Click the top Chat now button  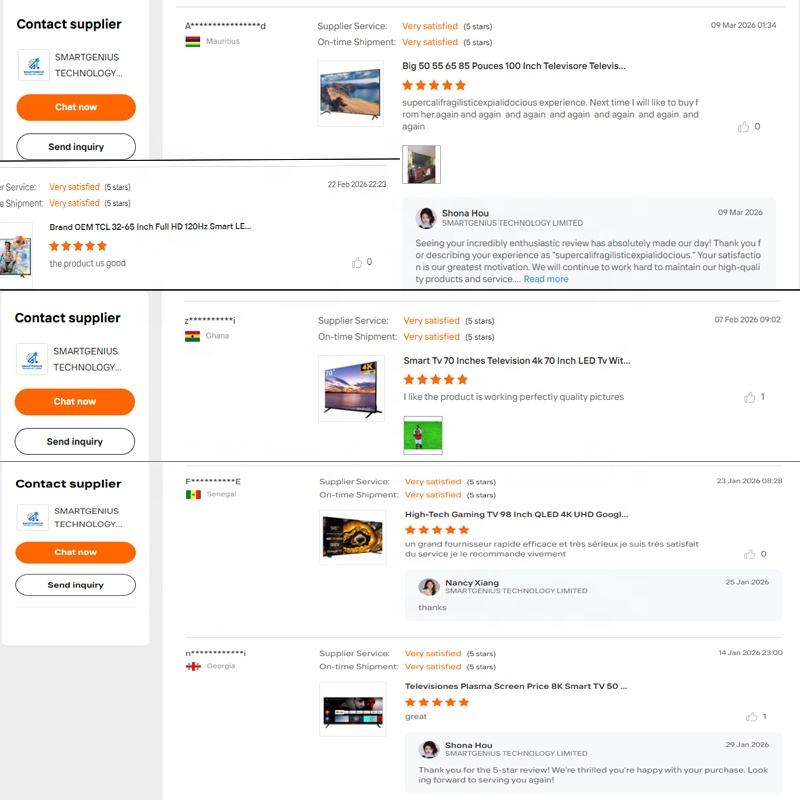point(76,107)
